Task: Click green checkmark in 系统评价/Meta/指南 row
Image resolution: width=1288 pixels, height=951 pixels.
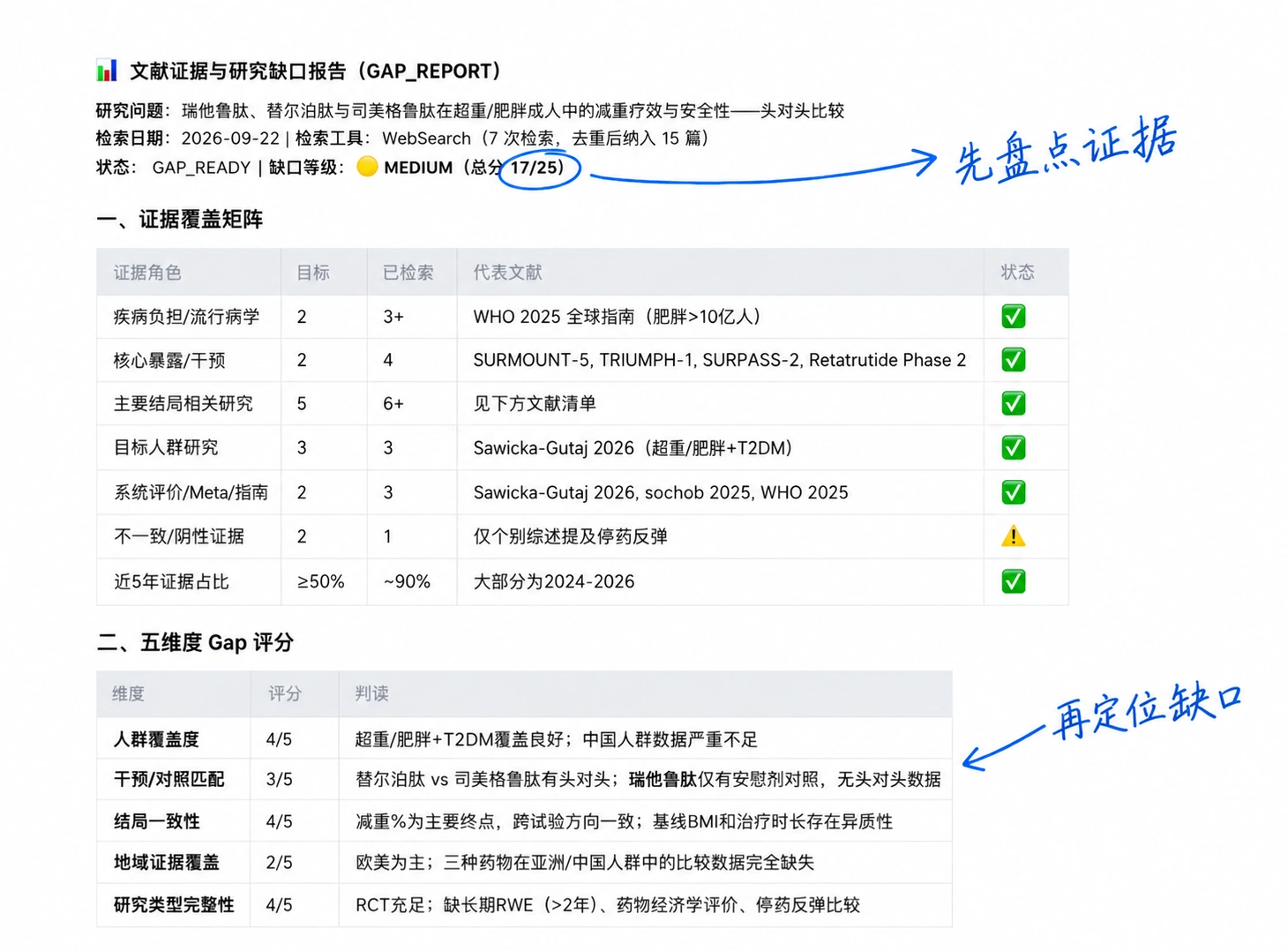Action: [1014, 492]
